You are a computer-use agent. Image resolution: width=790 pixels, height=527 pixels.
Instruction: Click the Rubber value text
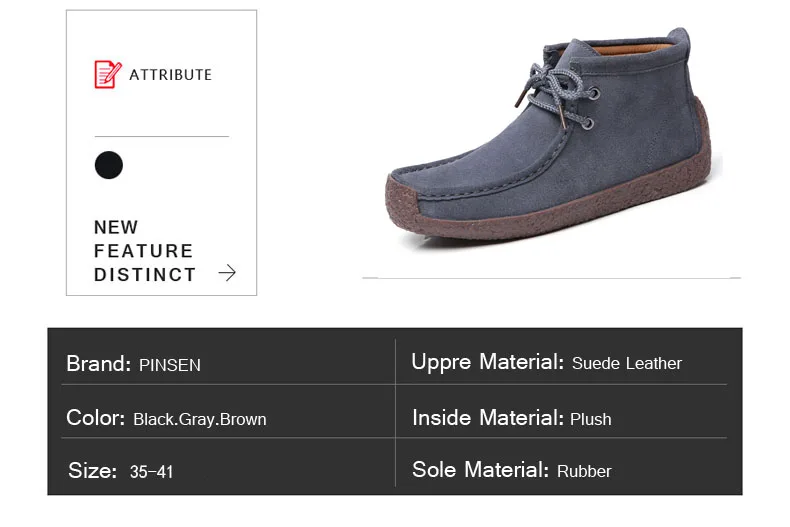(584, 471)
